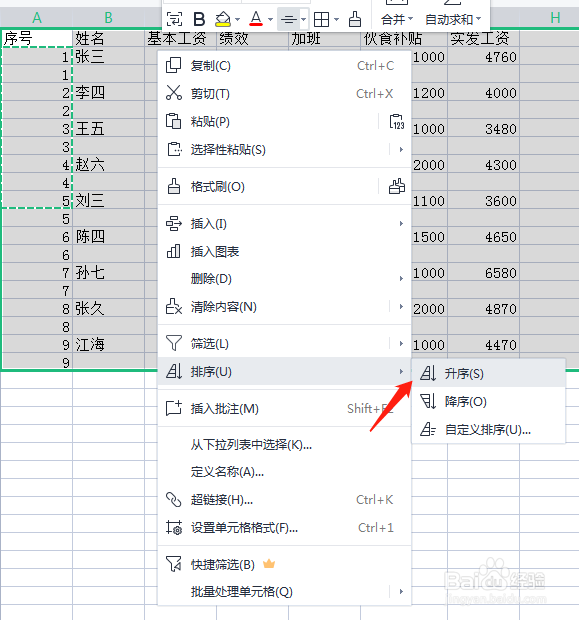Screen dimensions: 579x620
Task: Click cell containing 张久
Action: pyautogui.click(x=108, y=308)
